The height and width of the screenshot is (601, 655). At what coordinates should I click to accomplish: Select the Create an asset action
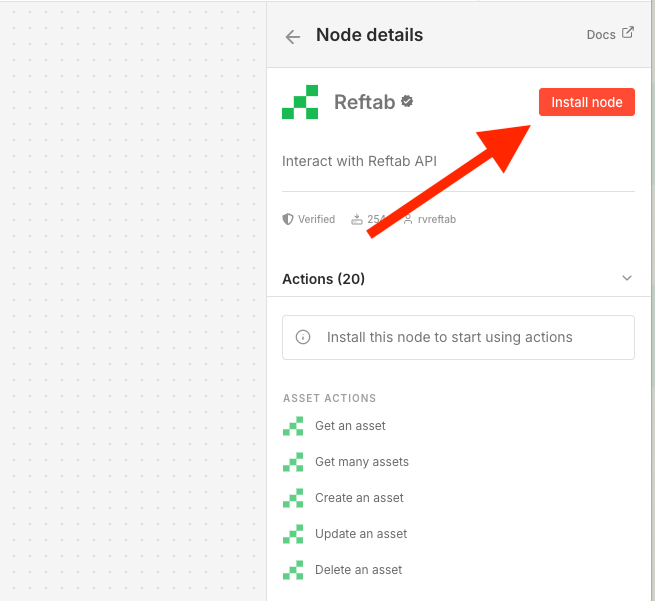point(359,498)
